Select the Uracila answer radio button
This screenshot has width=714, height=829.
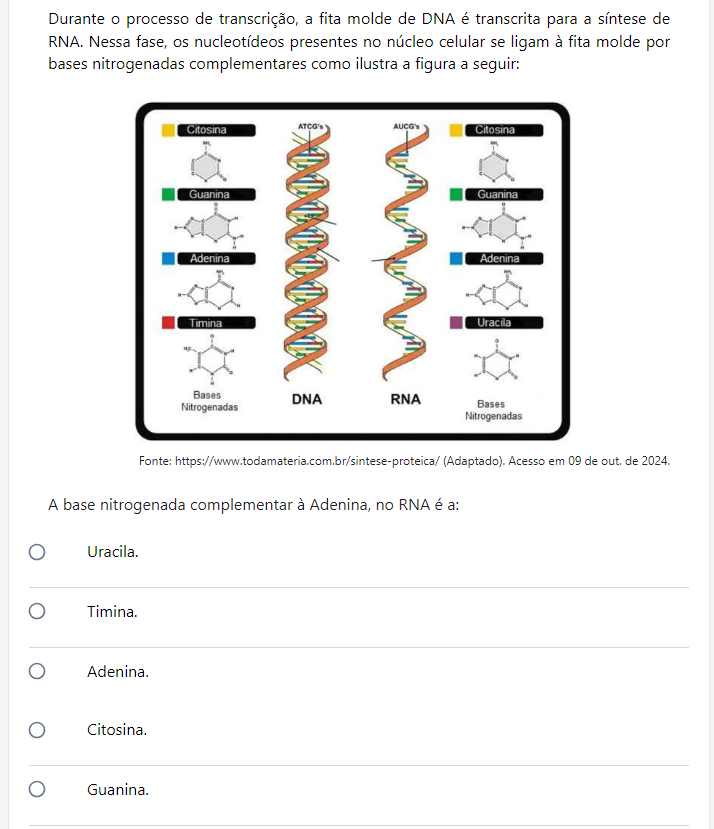pyautogui.click(x=37, y=552)
